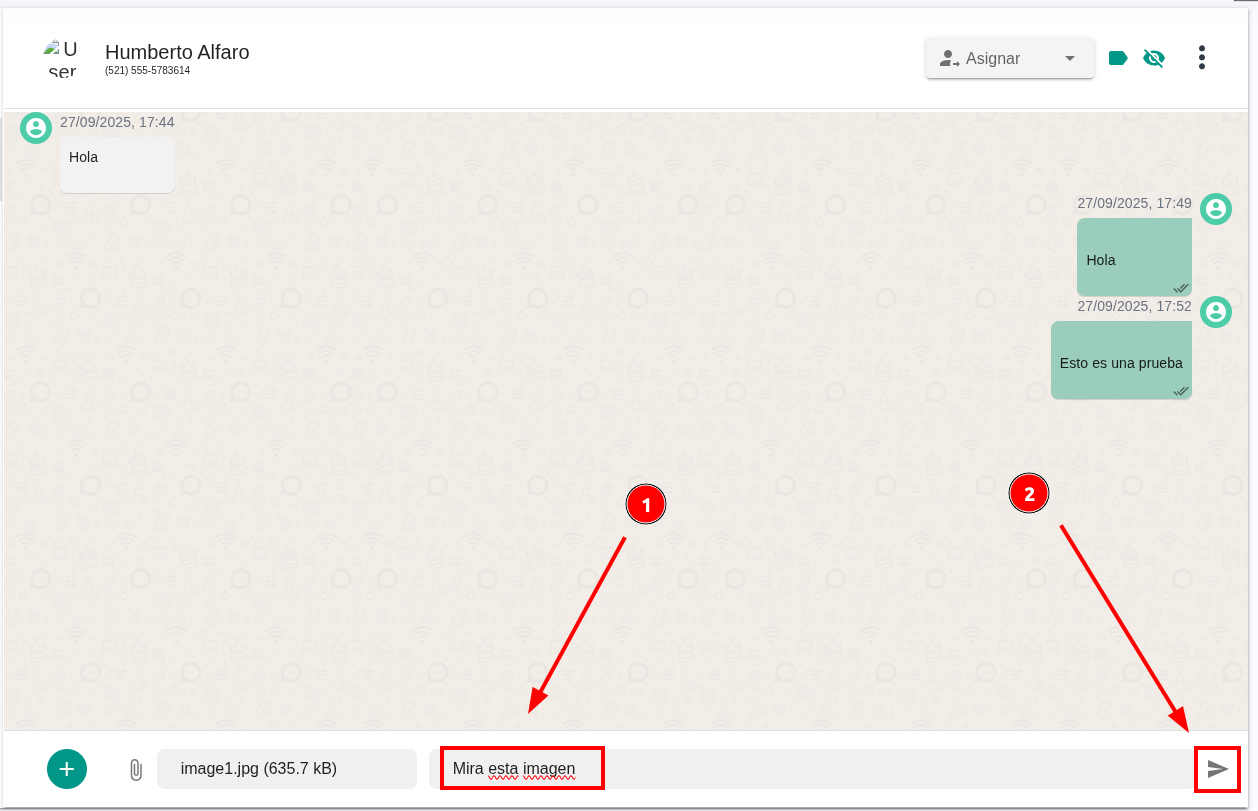Click the send message arrow icon
This screenshot has width=1258, height=811.
point(1217,769)
